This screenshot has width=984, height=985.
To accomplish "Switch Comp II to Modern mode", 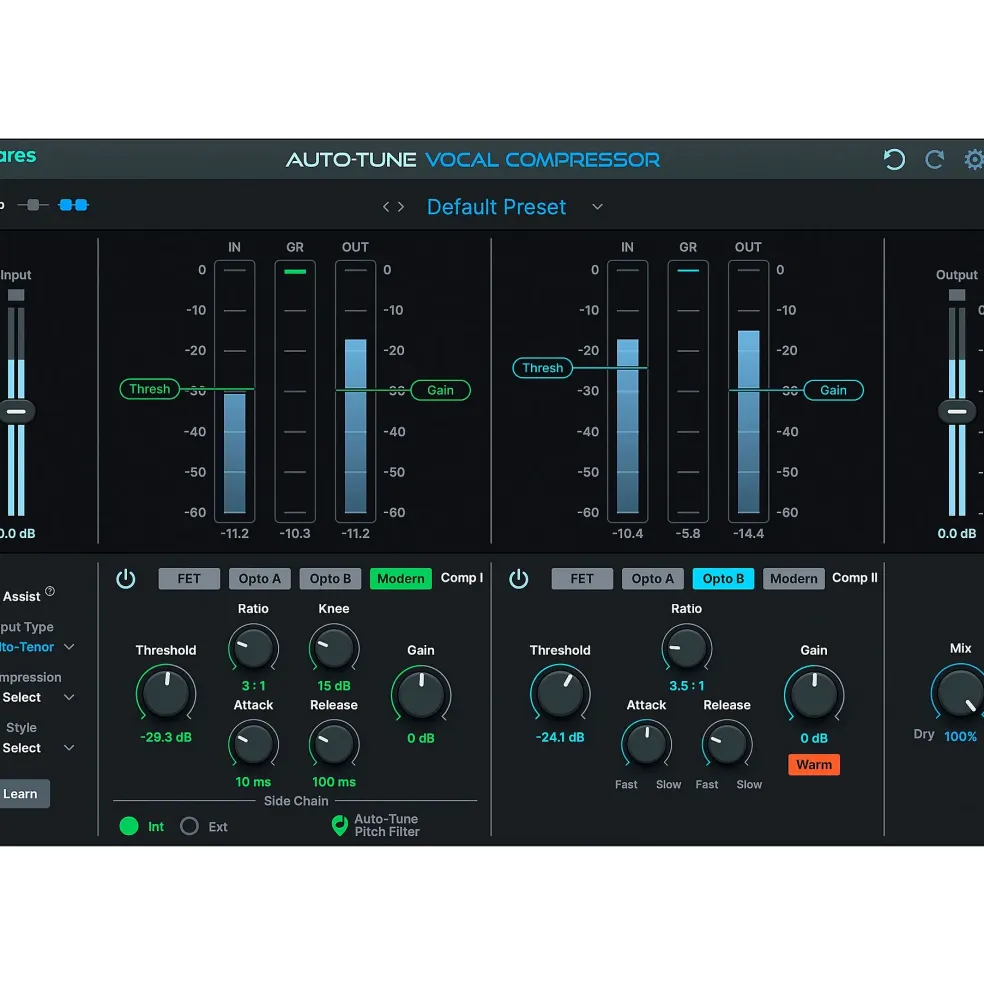I will coord(794,579).
